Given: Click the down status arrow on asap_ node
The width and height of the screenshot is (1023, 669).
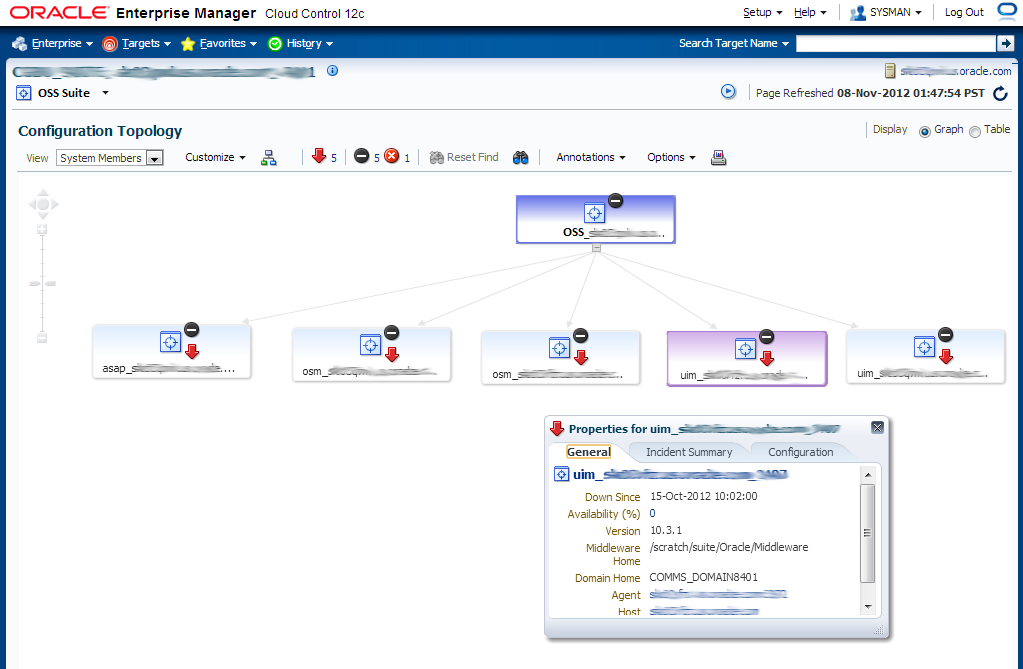Looking at the screenshot, I should click(x=192, y=352).
